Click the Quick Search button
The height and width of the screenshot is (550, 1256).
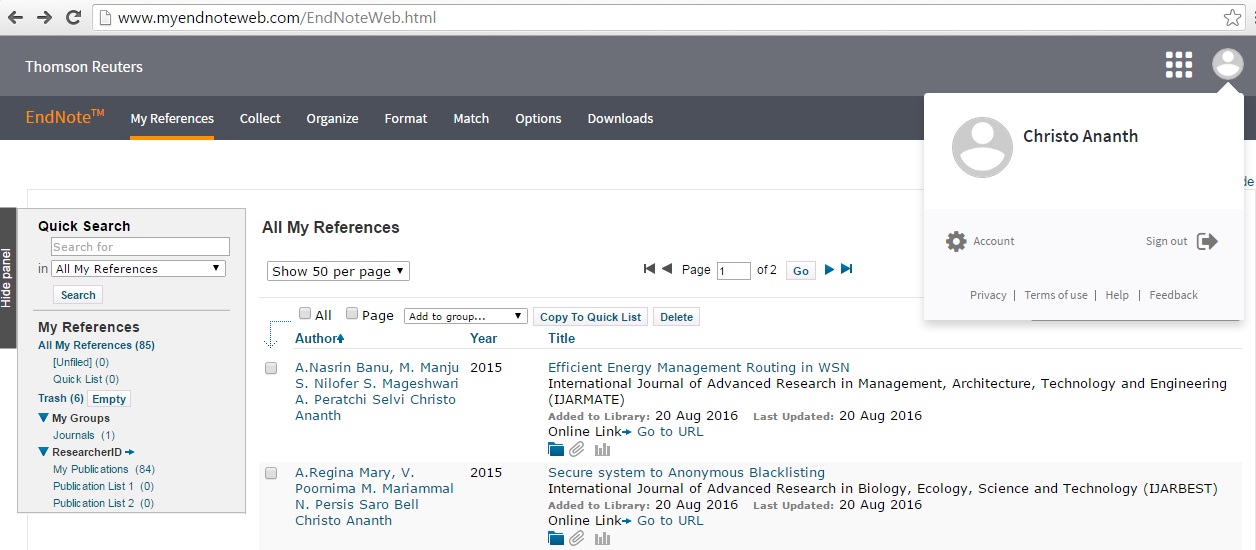tap(78, 295)
